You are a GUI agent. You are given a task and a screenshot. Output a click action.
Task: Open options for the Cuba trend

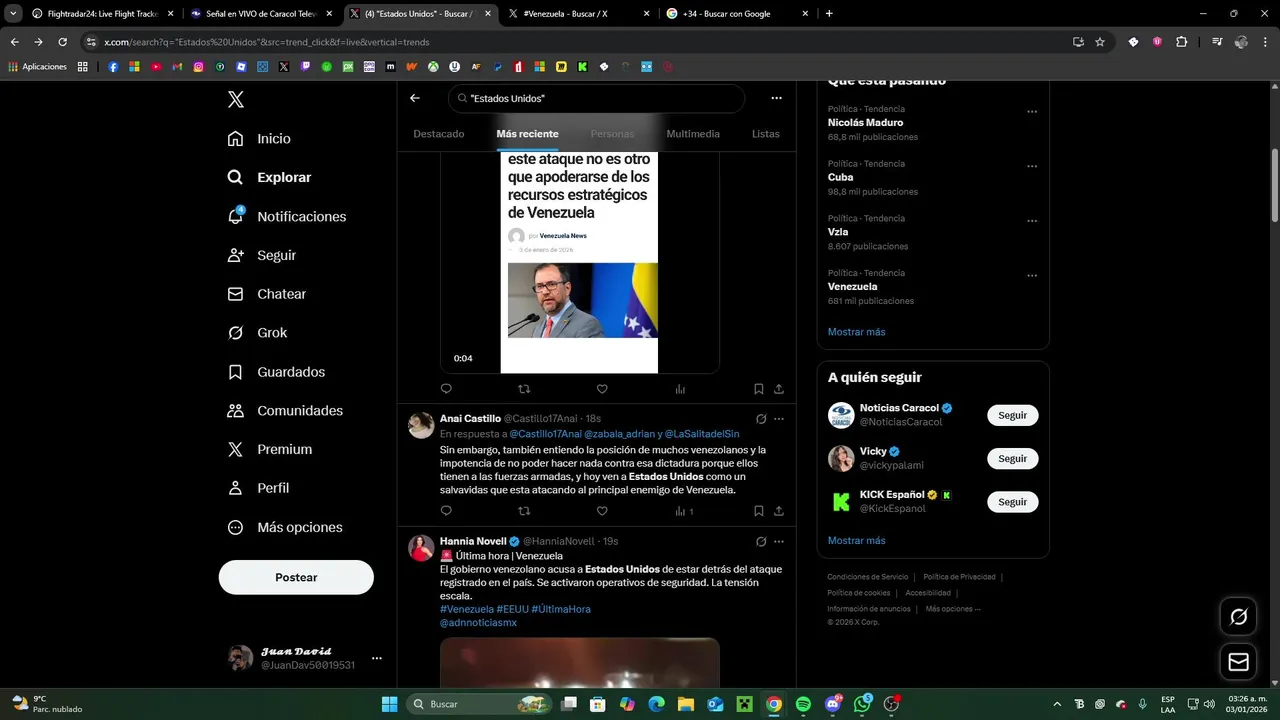[x=1032, y=167]
